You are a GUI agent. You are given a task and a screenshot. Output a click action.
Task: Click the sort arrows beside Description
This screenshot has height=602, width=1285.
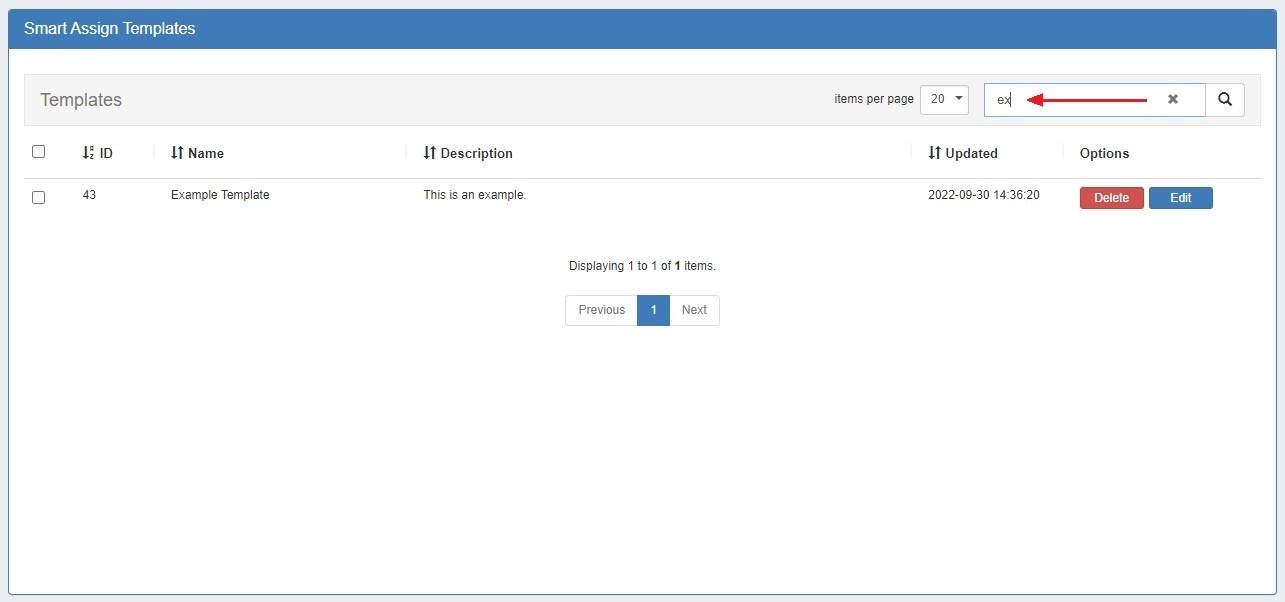(x=430, y=153)
